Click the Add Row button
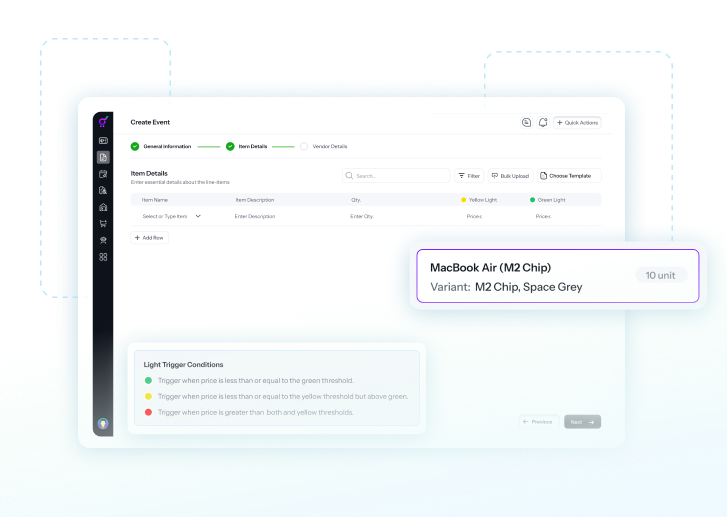The image size is (727, 517). (150, 238)
